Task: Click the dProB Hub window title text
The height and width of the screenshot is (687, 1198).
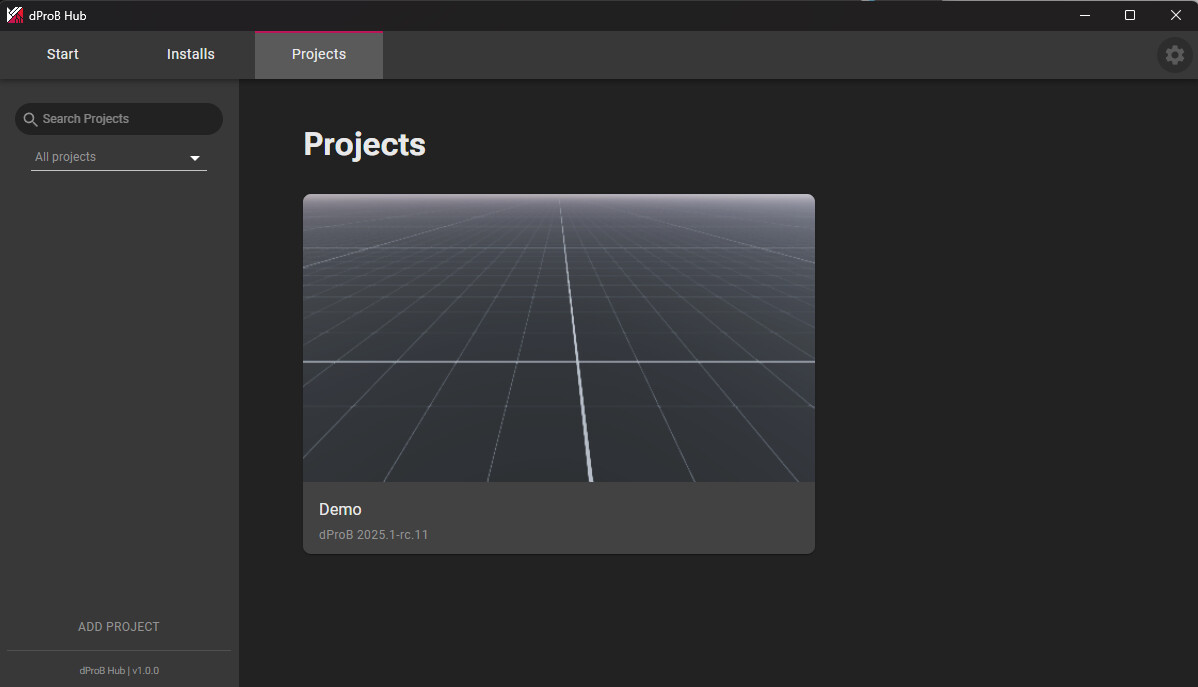Action: pyautogui.click(x=58, y=15)
